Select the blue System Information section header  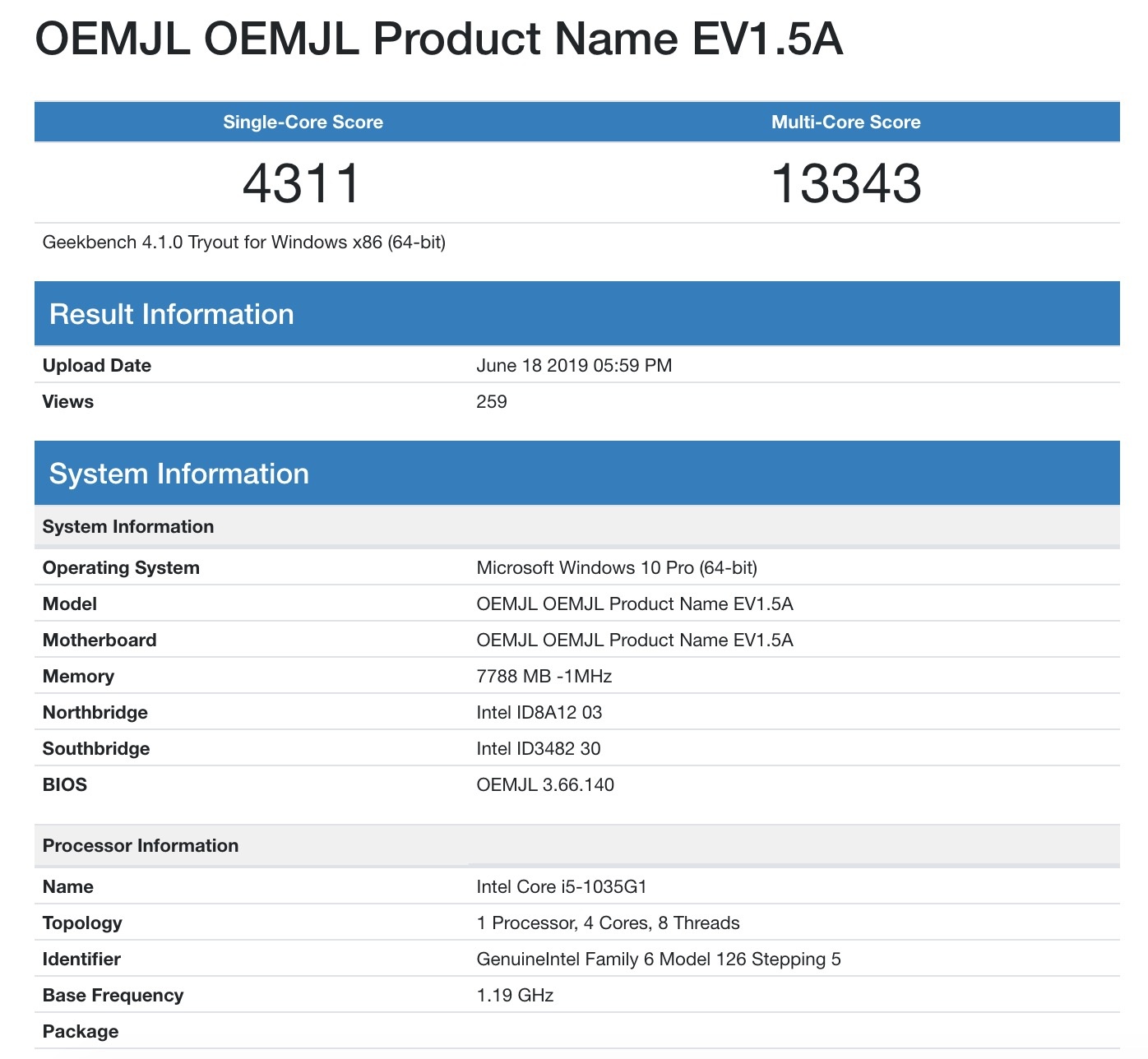(178, 474)
